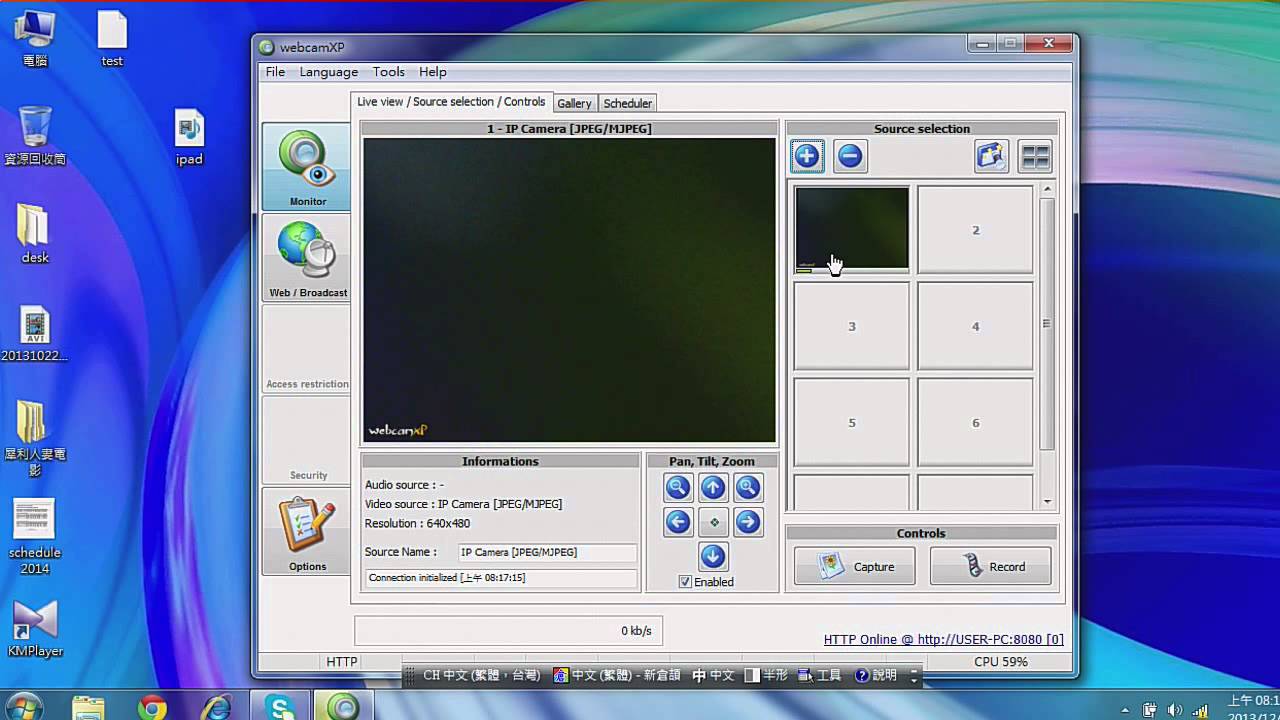Zoom in with the PTZ magnifier
Image resolution: width=1280 pixels, height=720 pixels.
[x=748, y=488]
